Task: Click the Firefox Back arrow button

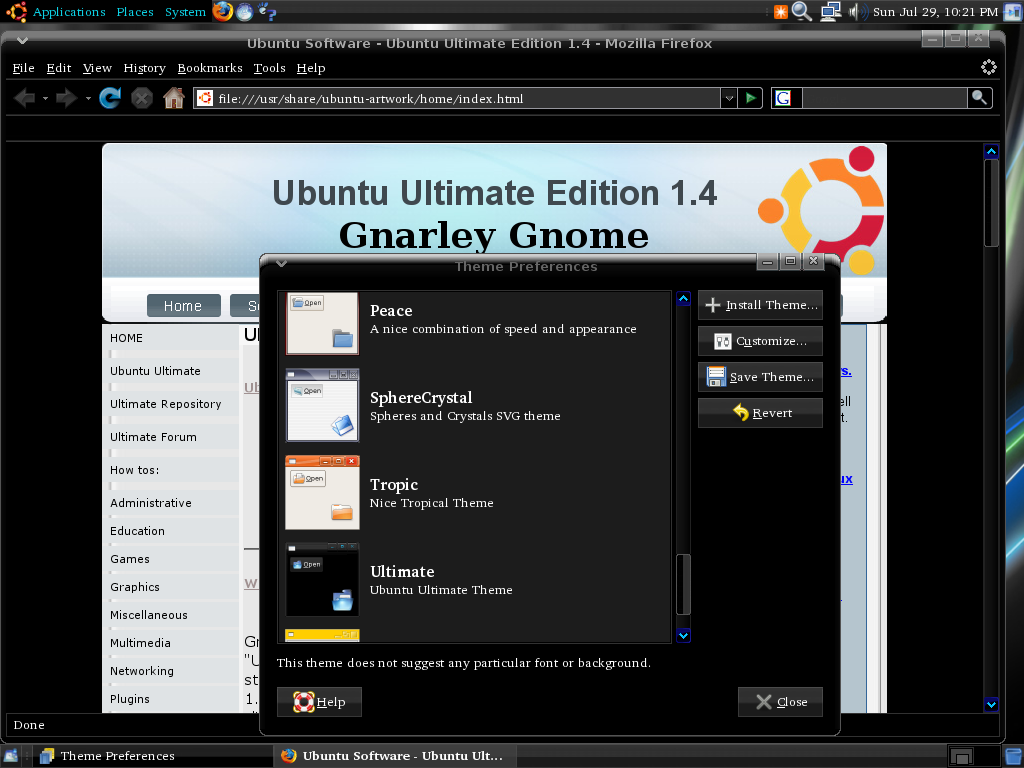Action: pyautogui.click(x=25, y=99)
